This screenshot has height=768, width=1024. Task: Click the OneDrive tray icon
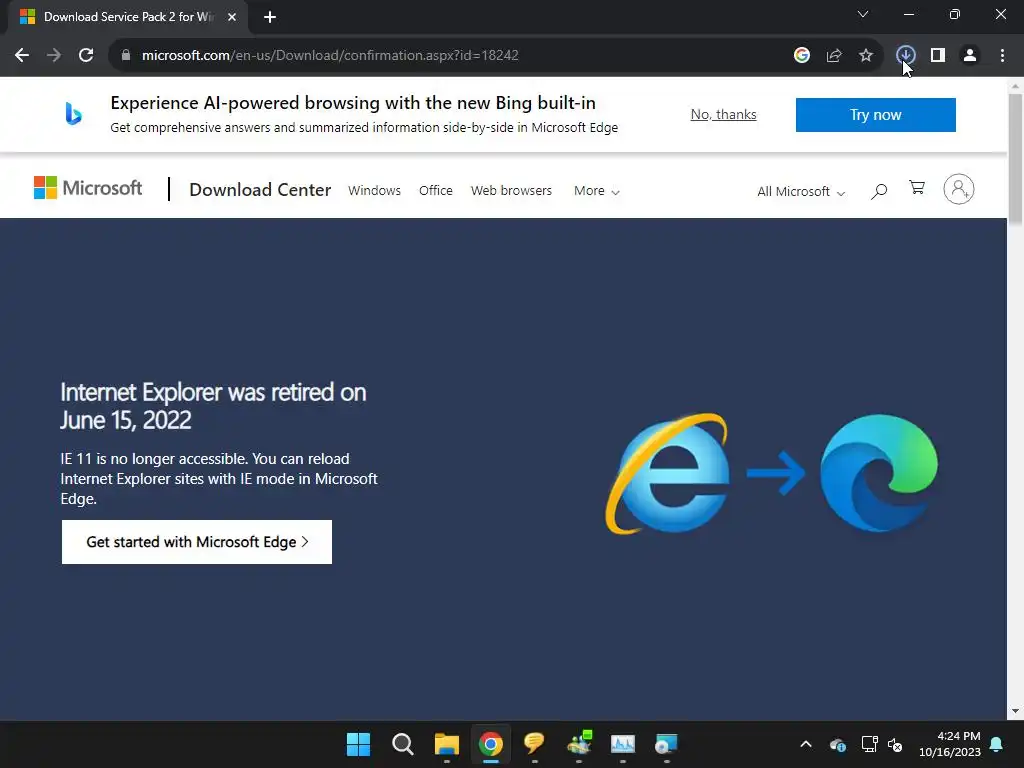click(838, 744)
